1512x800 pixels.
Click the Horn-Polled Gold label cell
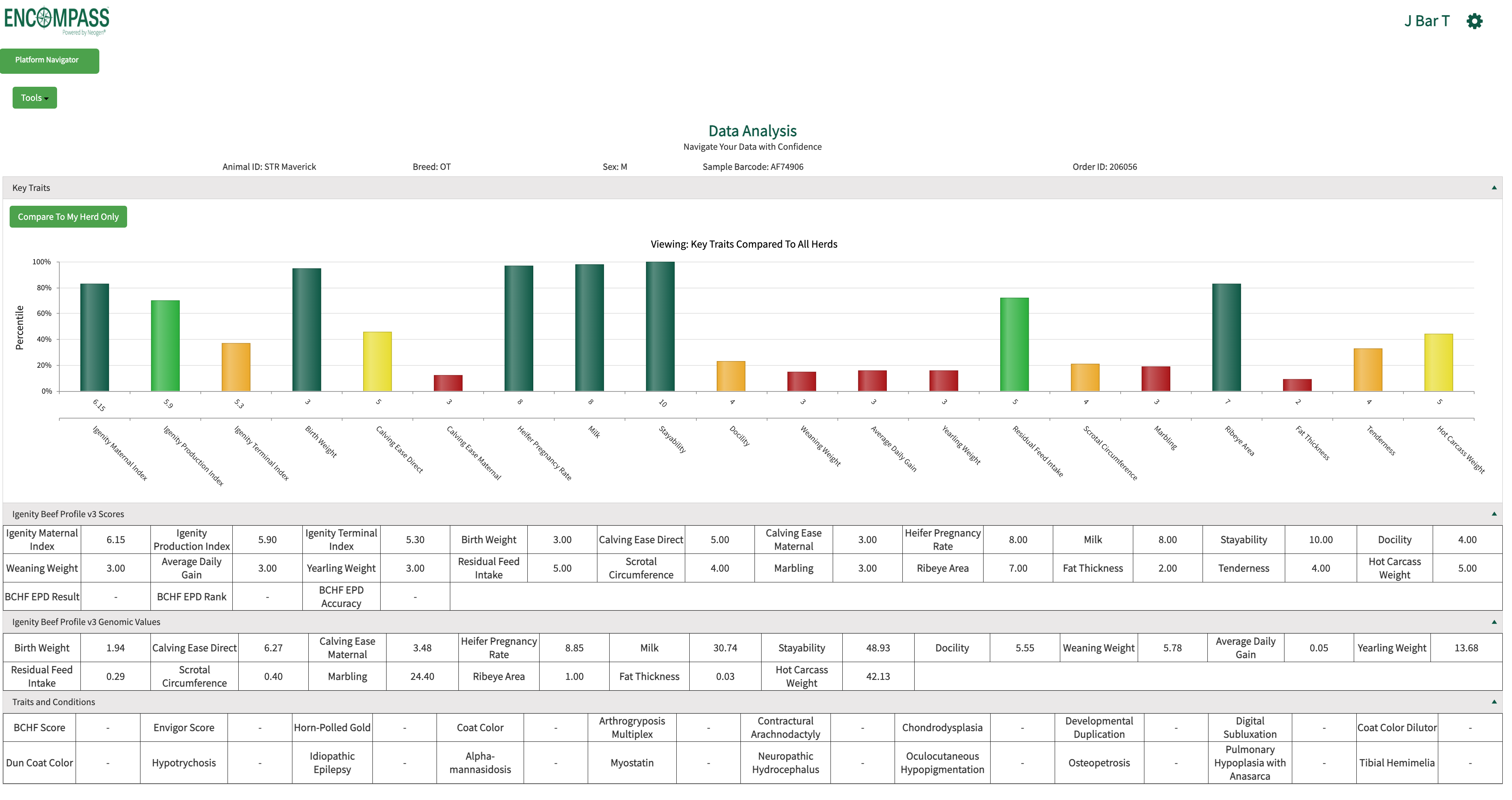pos(332,727)
